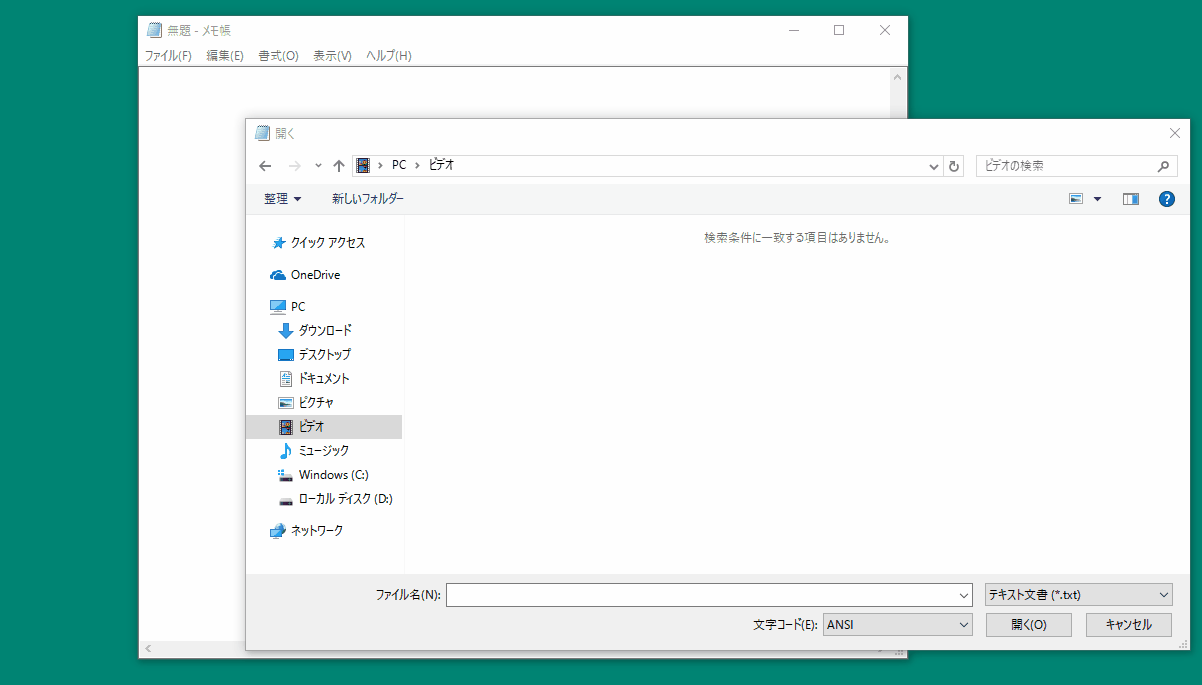Open テキスト文書 (*.txt) file type dropdown

tap(1078, 595)
